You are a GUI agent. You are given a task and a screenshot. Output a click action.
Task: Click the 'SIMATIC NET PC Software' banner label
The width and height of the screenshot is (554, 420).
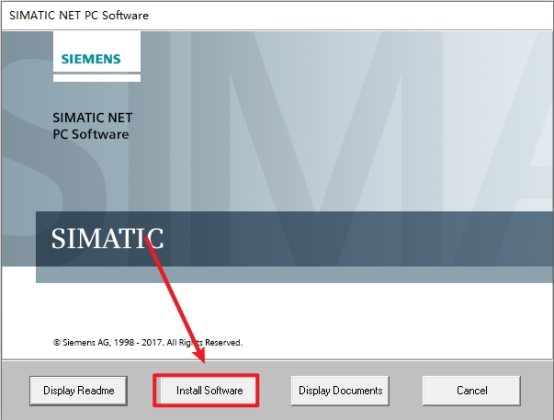pos(93,126)
